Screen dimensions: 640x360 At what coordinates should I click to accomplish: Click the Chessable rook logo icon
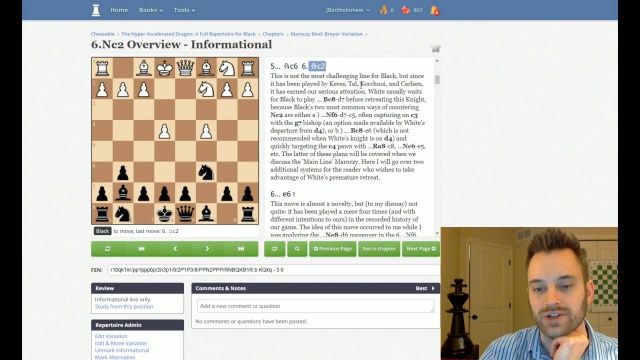pyautogui.click(x=96, y=10)
